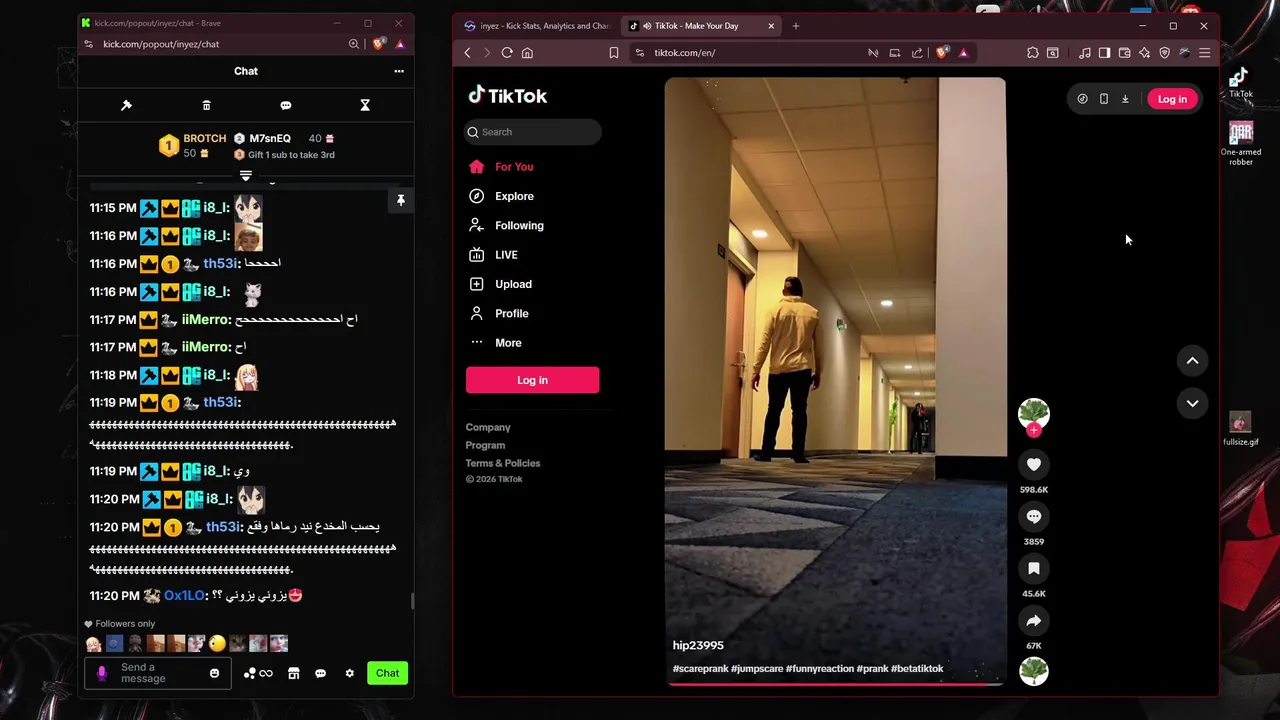The image size is (1280, 720).
Task: Open Following in TikTok sidebar
Action: click(519, 225)
